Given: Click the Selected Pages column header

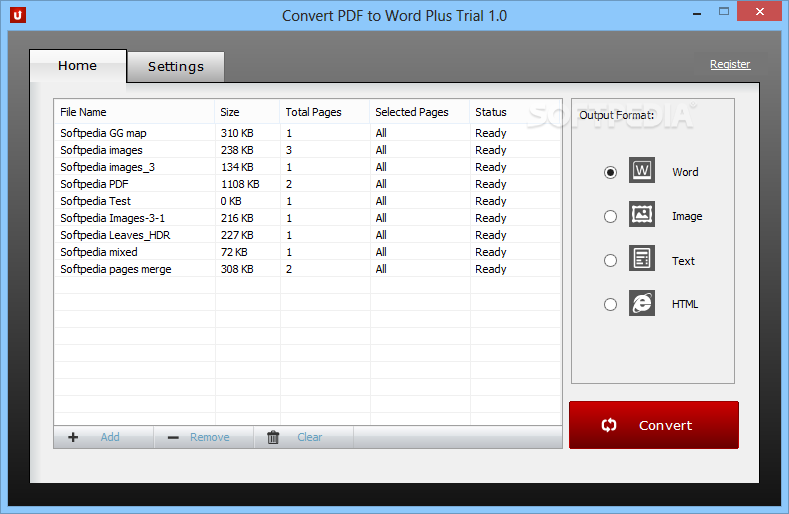Looking at the screenshot, I should pyautogui.click(x=420, y=112).
